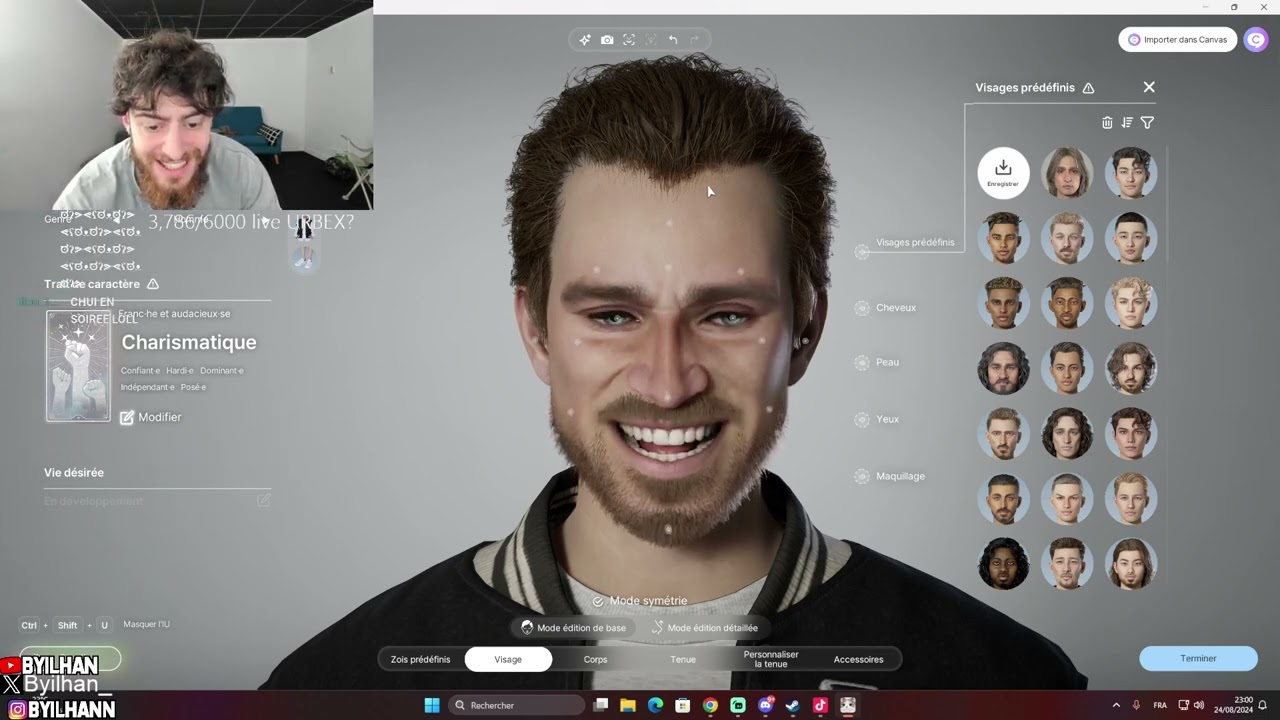Click the camera screenshot icon

click(607, 40)
